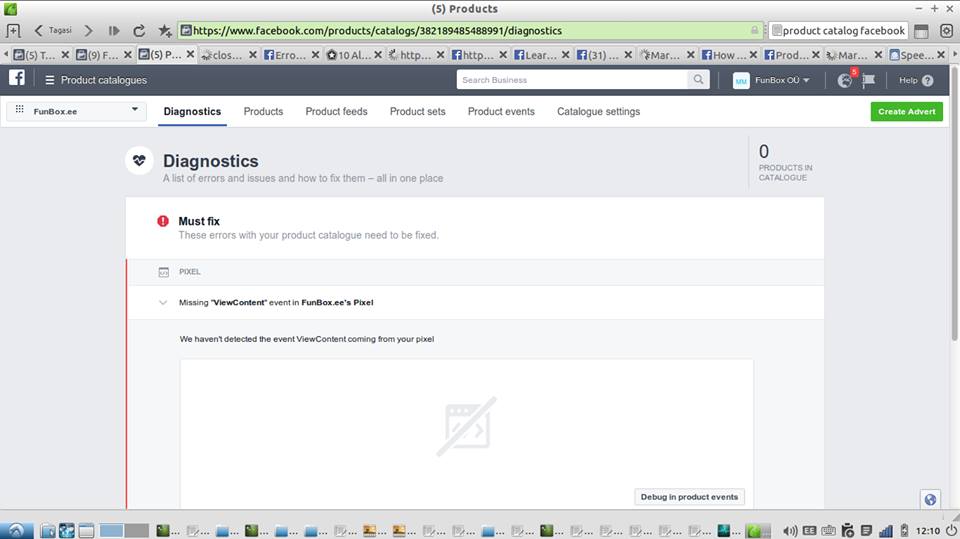
Task: Open the notifications globe icon
Action: [844, 80]
